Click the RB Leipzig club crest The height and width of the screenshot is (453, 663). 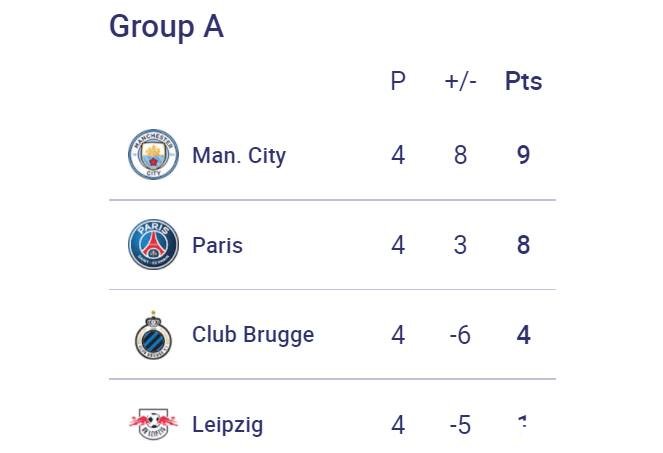153,425
